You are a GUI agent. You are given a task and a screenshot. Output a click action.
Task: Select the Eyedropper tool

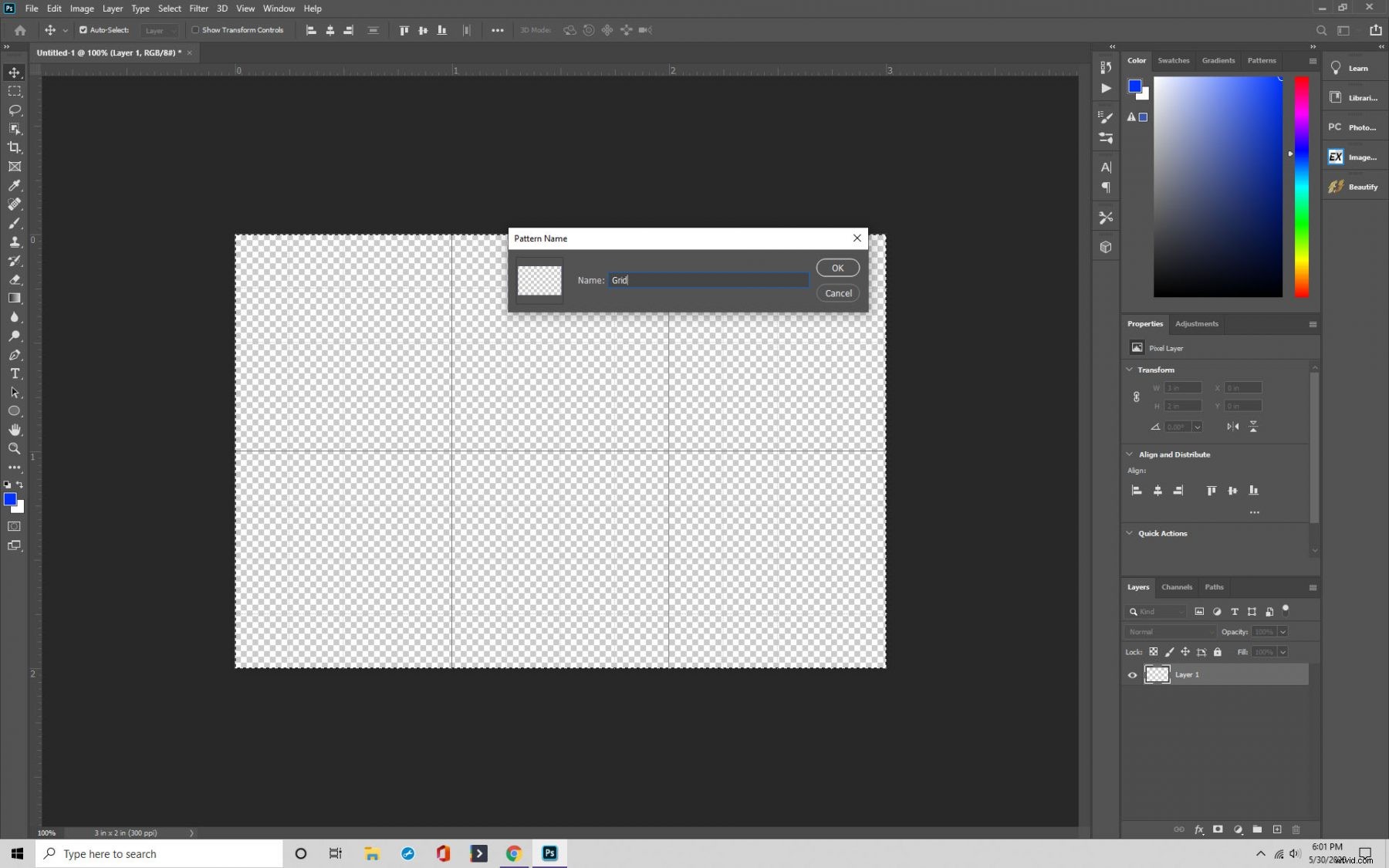point(14,186)
